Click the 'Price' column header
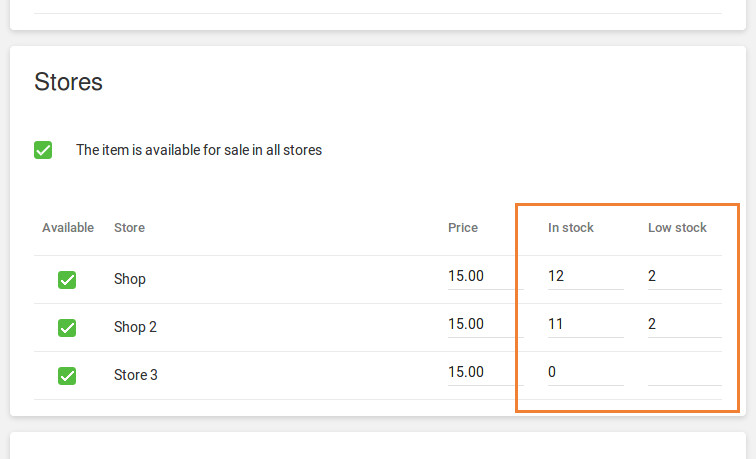756x459 pixels. pos(463,228)
